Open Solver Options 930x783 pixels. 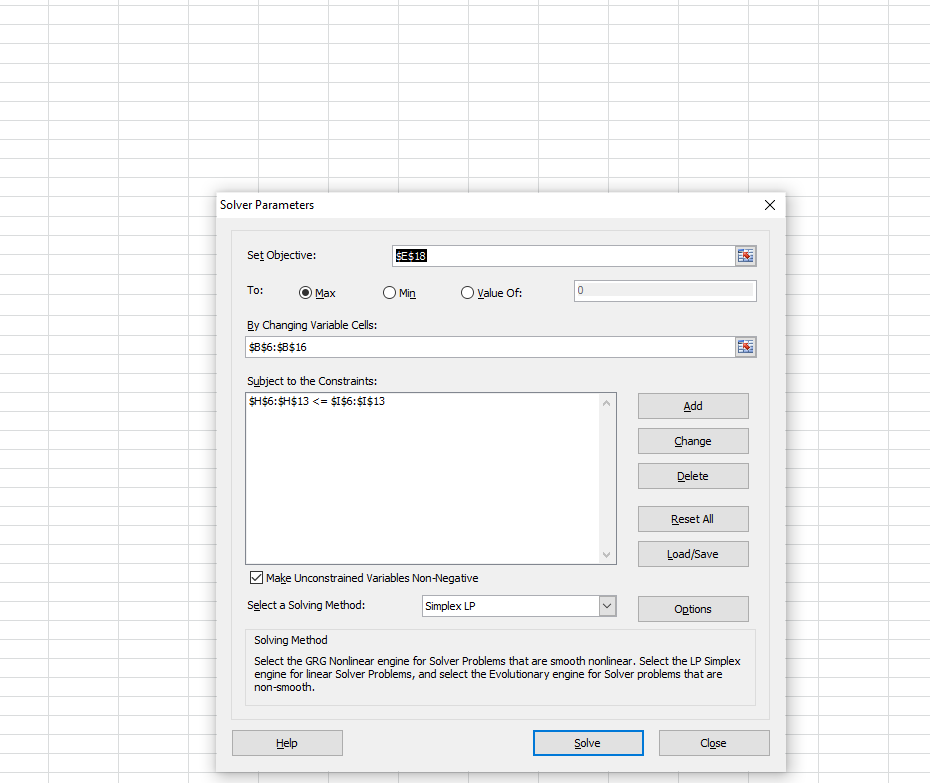tap(692, 608)
